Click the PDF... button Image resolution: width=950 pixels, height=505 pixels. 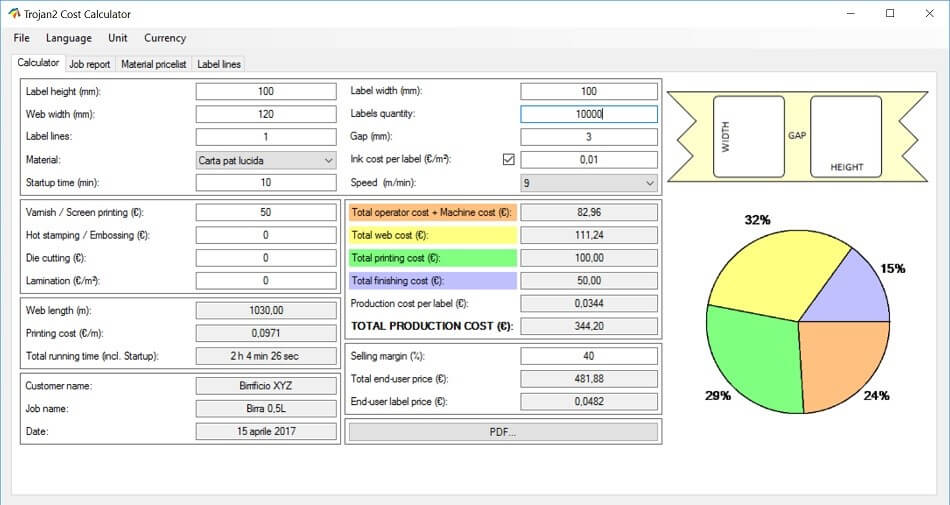503,432
